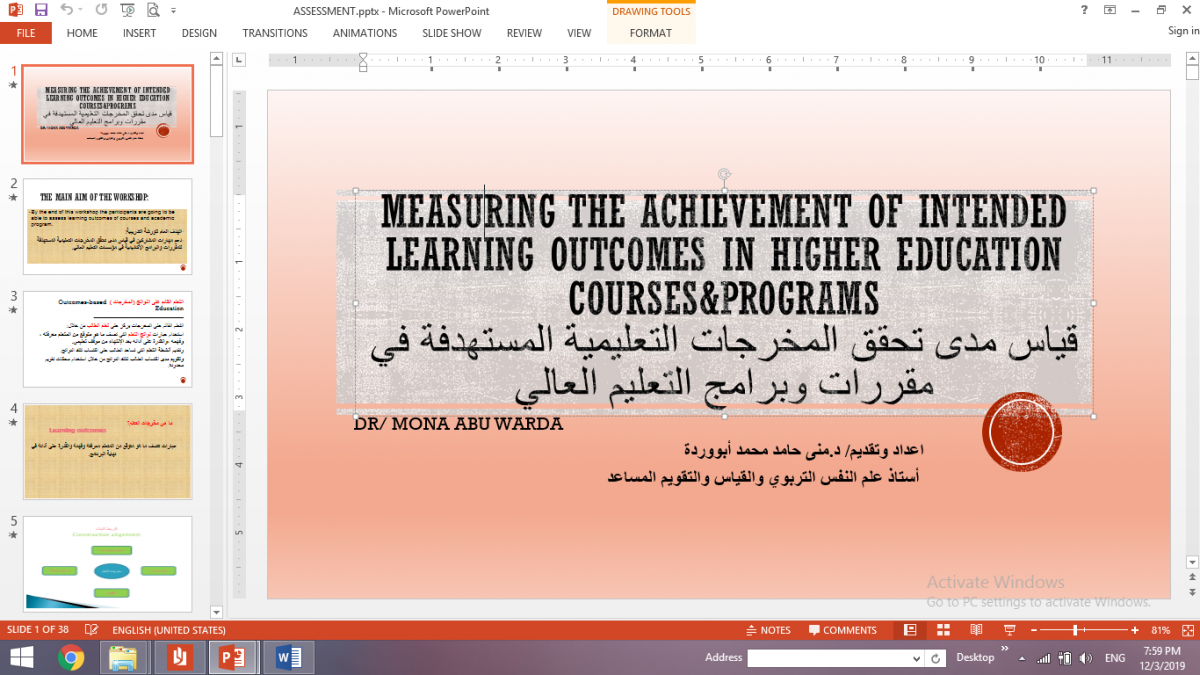The width and height of the screenshot is (1200, 675).
Task: Click the zoom in plus button
Action: 1133,631
